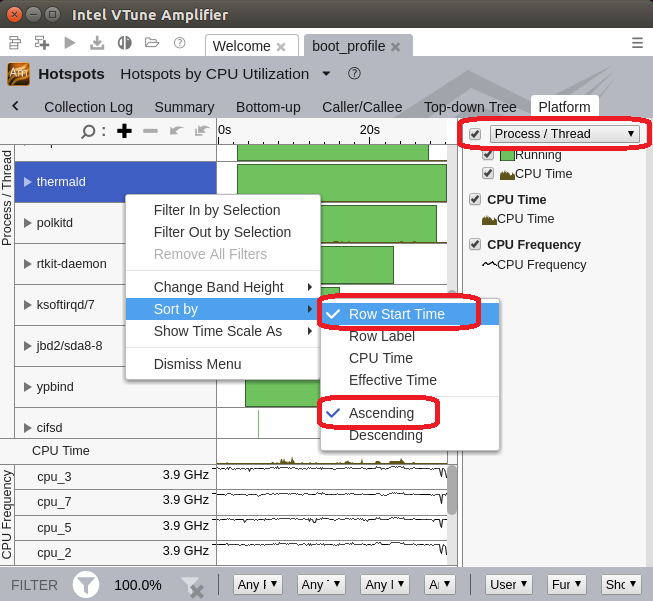Close the boot_profile tab with its X
653x601 pixels.
click(395, 47)
